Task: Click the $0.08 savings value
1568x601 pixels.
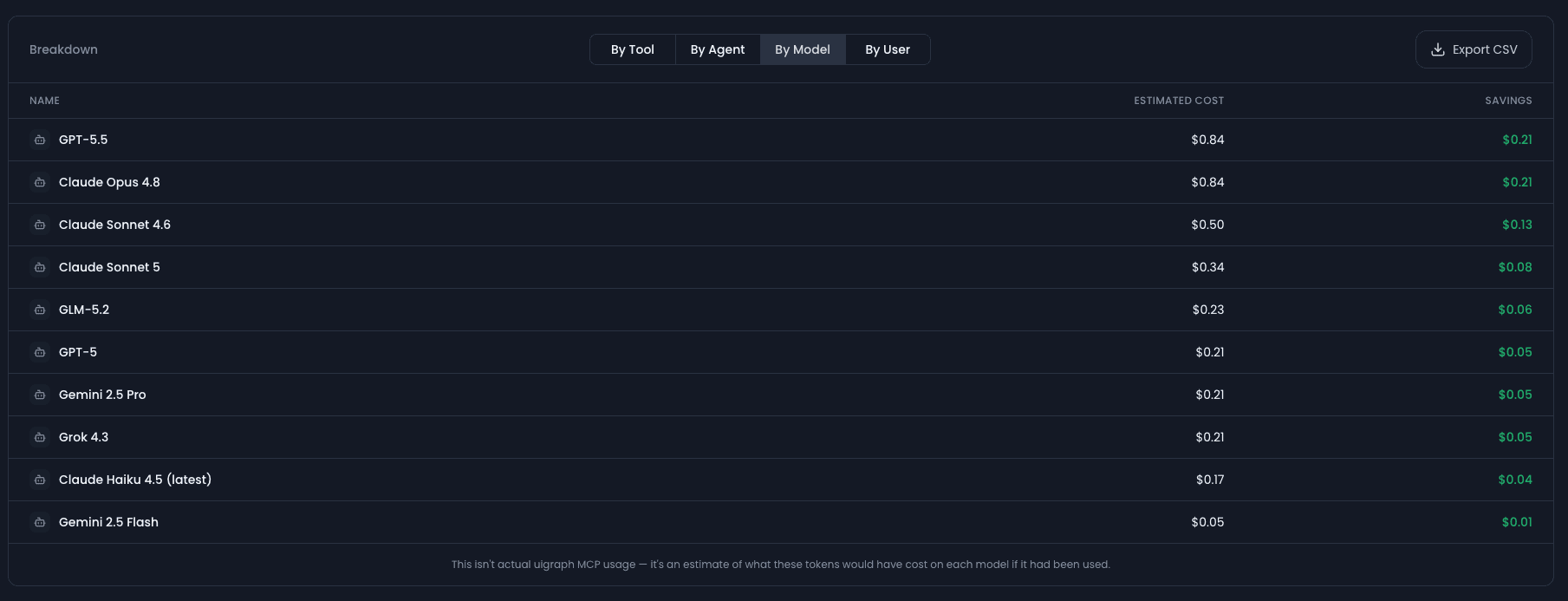Action: (1515, 267)
